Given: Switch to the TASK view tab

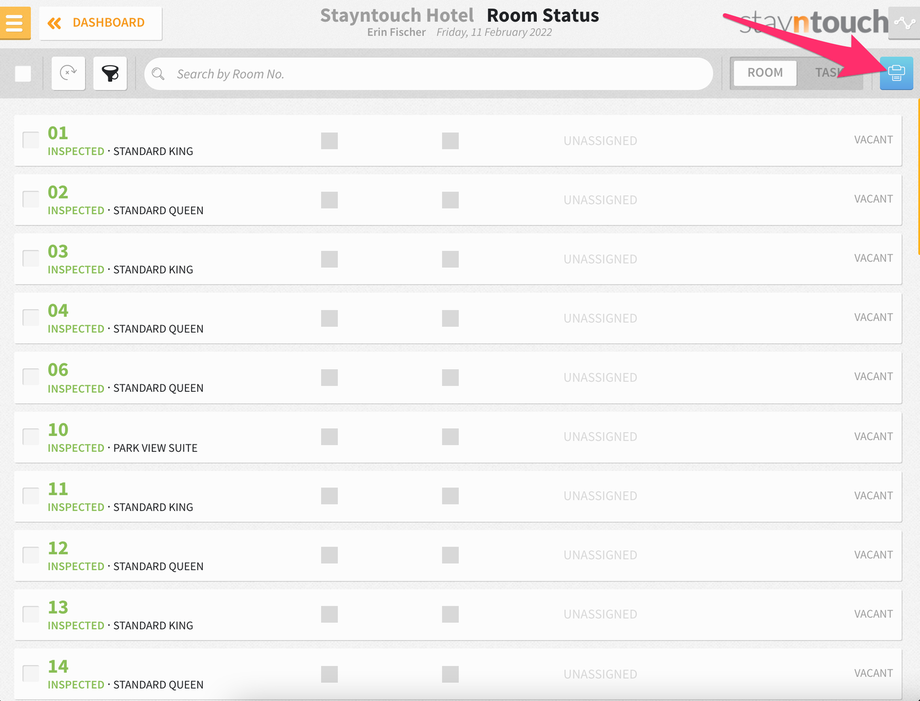Looking at the screenshot, I should click(x=830, y=73).
